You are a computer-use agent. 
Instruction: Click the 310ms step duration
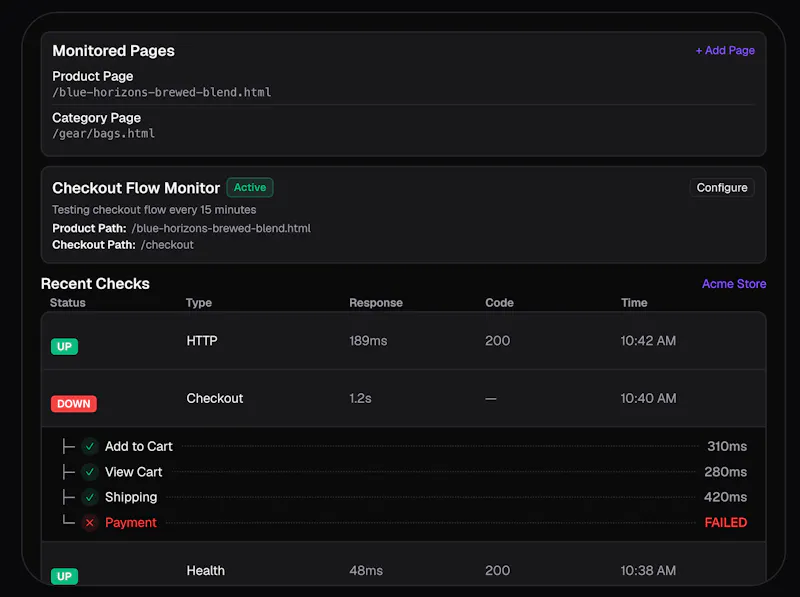click(x=727, y=446)
